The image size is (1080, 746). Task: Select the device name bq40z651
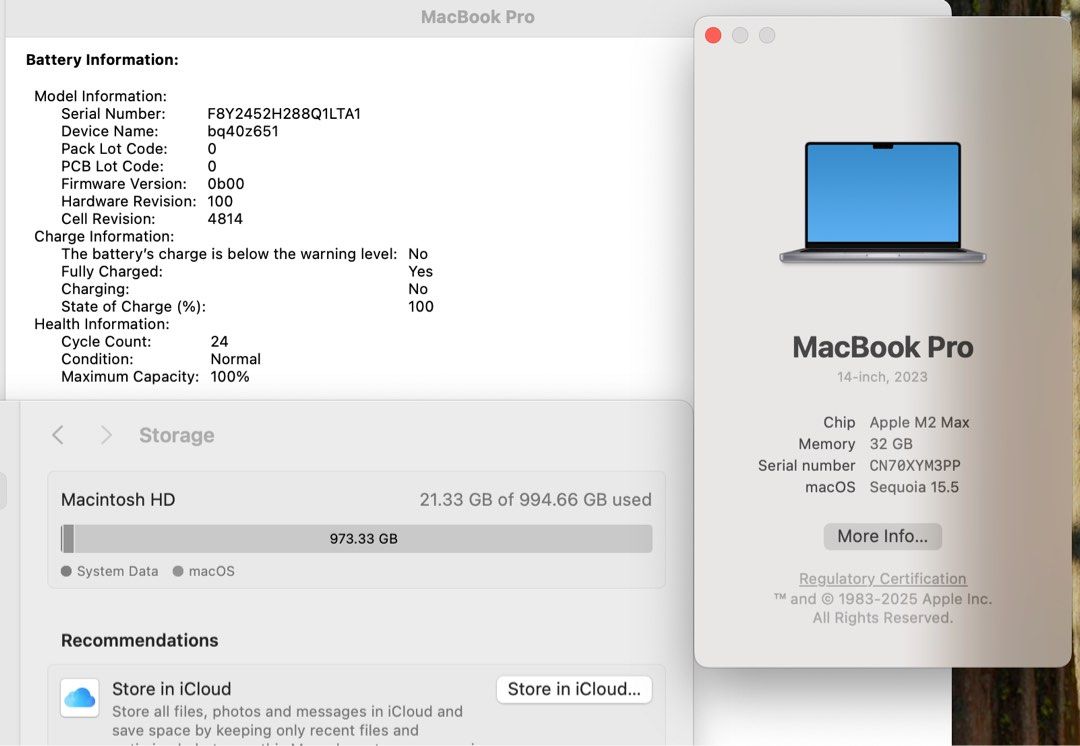click(242, 131)
